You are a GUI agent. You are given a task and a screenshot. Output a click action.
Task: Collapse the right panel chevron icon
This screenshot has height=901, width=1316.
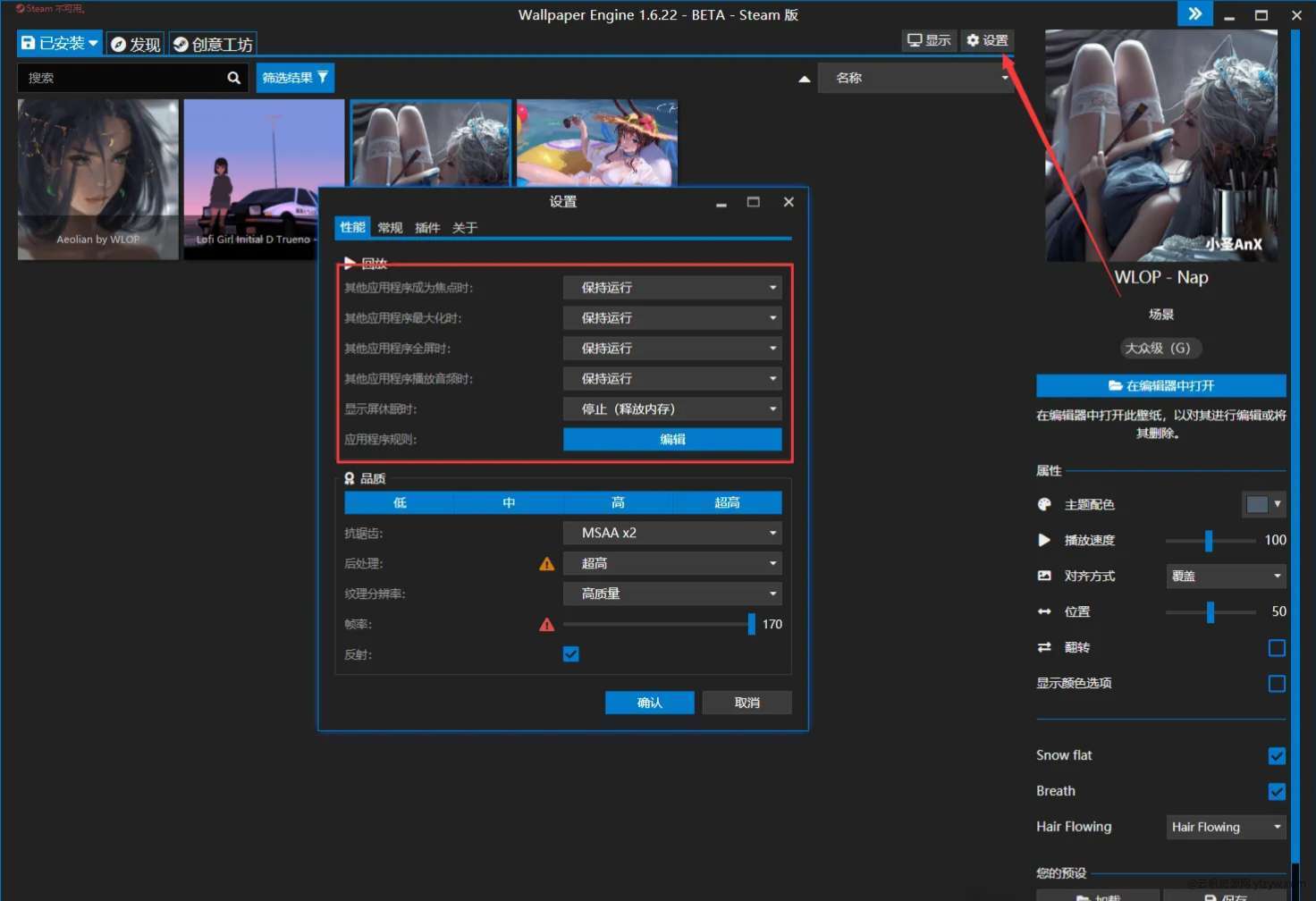pyautogui.click(x=1195, y=13)
